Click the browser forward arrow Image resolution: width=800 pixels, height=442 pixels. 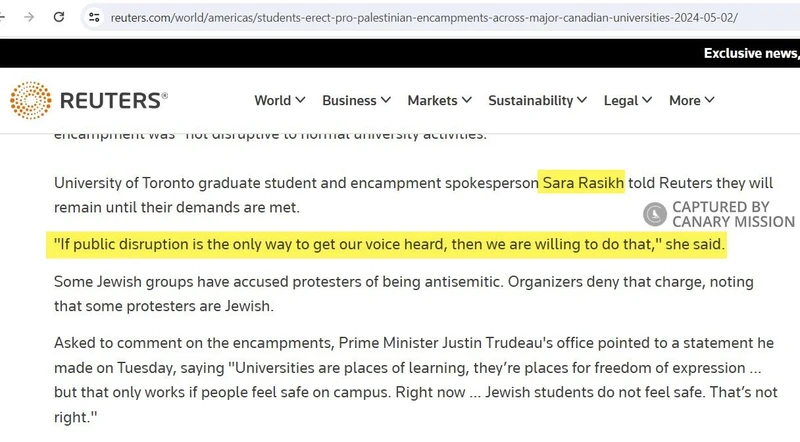(x=29, y=17)
